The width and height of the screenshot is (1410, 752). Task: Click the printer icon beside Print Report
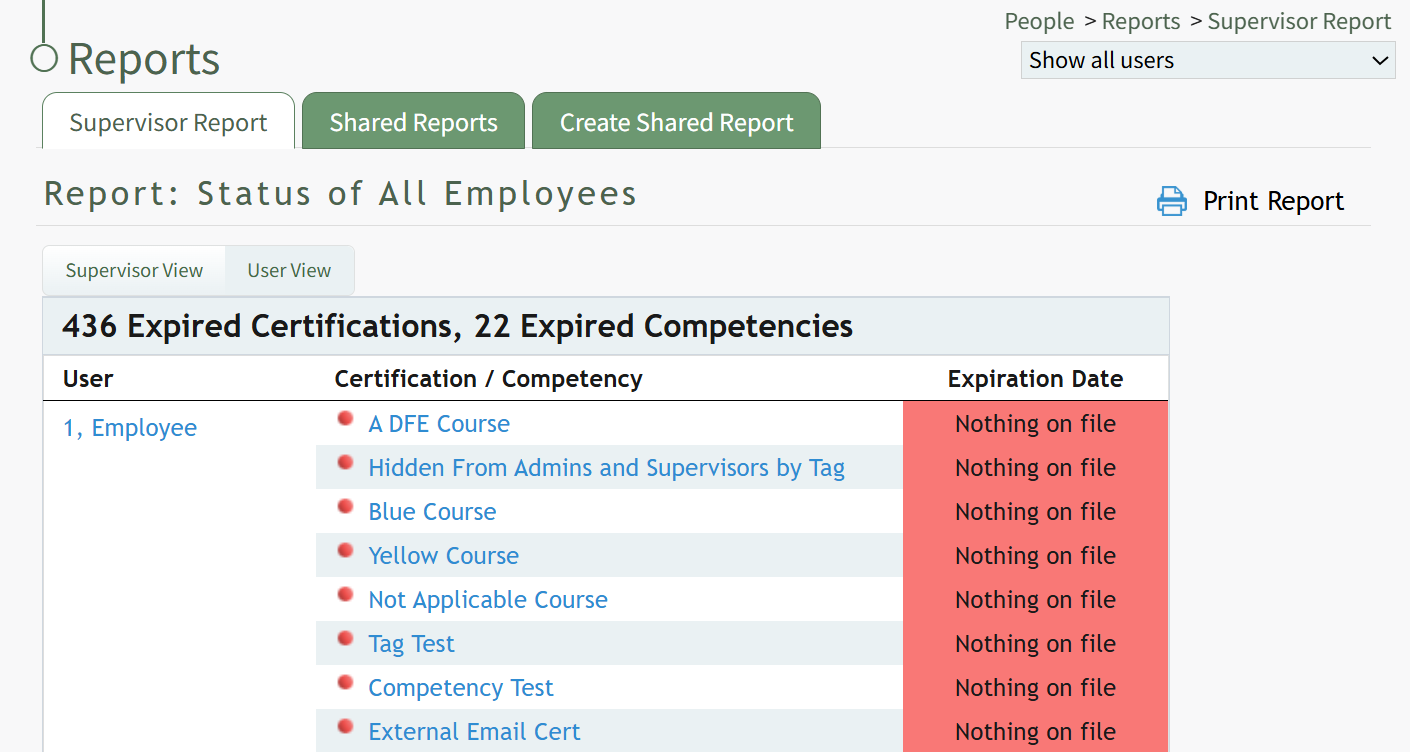point(1171,201)
